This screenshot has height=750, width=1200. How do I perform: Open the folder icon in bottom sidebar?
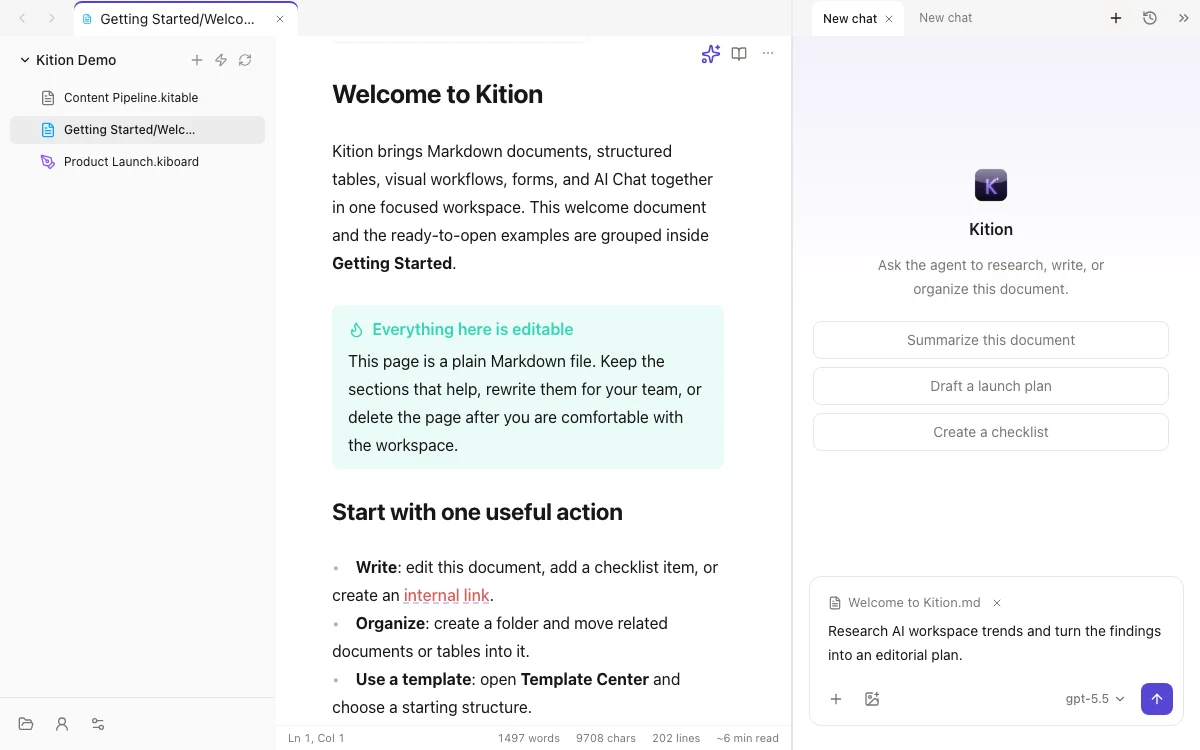[x=26, y=724]
